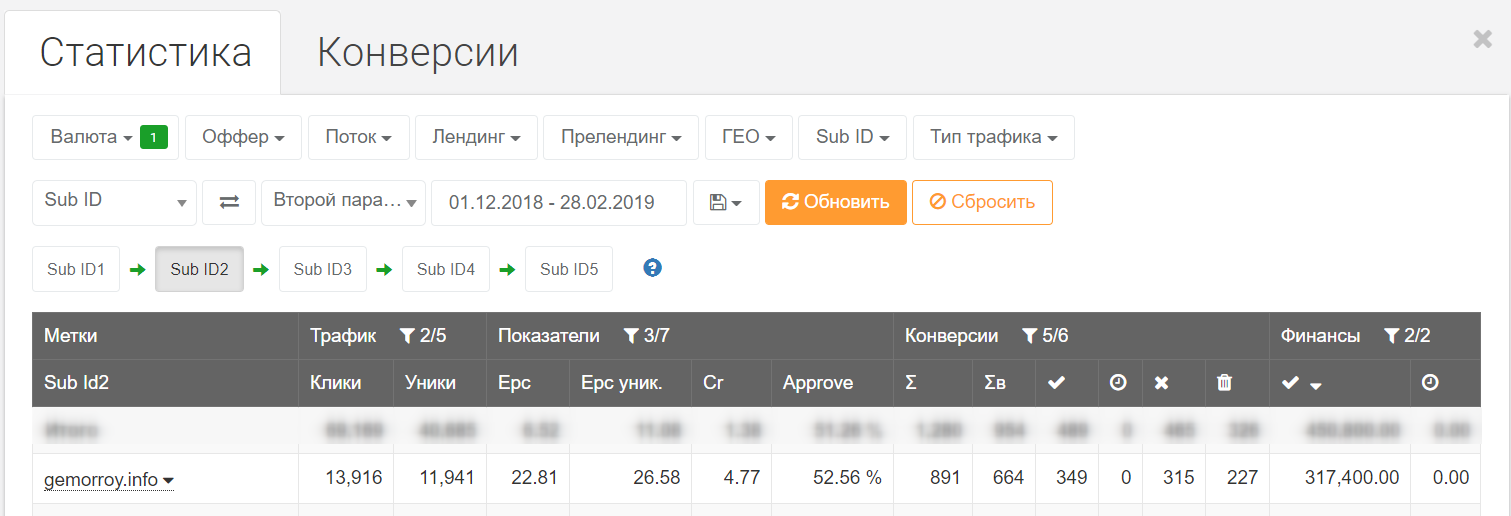Click the date range input field
The width and height of the screenshot is (1511, 516).
click(x=558, y=202)
